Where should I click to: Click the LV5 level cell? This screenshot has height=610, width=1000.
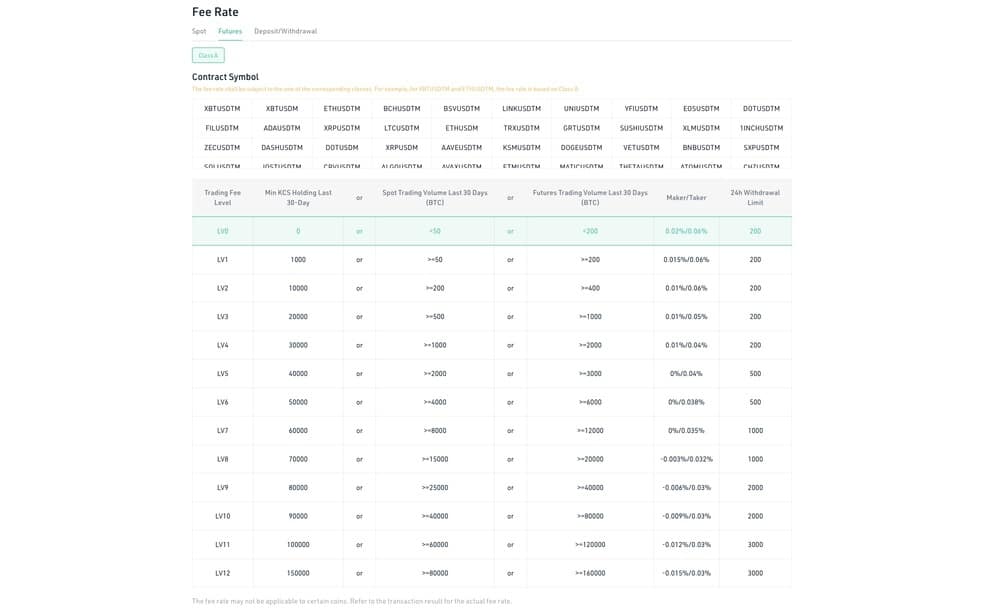coord(223,374)
